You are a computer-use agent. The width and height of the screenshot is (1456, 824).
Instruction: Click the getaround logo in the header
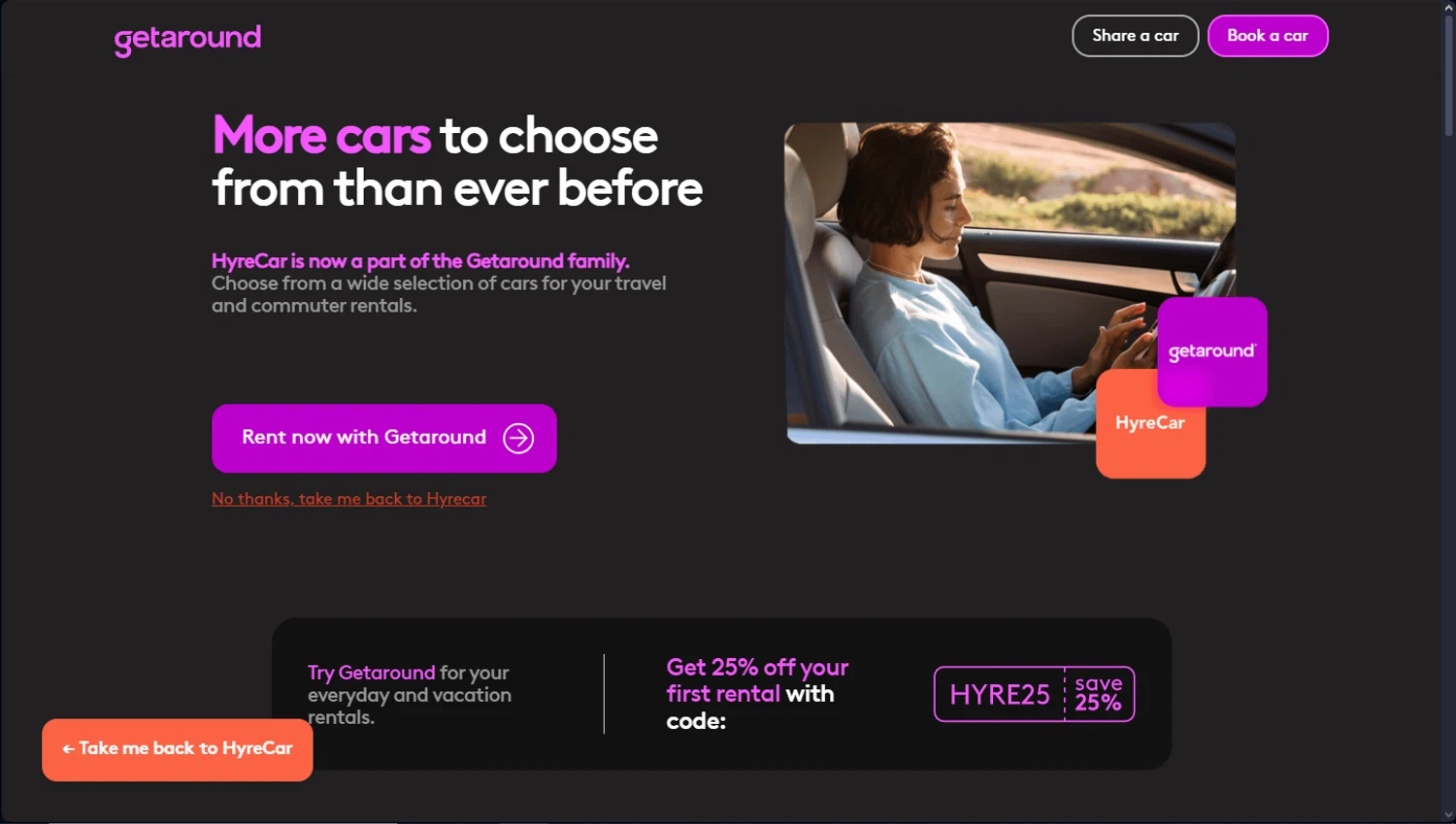[x=187, y=39]
